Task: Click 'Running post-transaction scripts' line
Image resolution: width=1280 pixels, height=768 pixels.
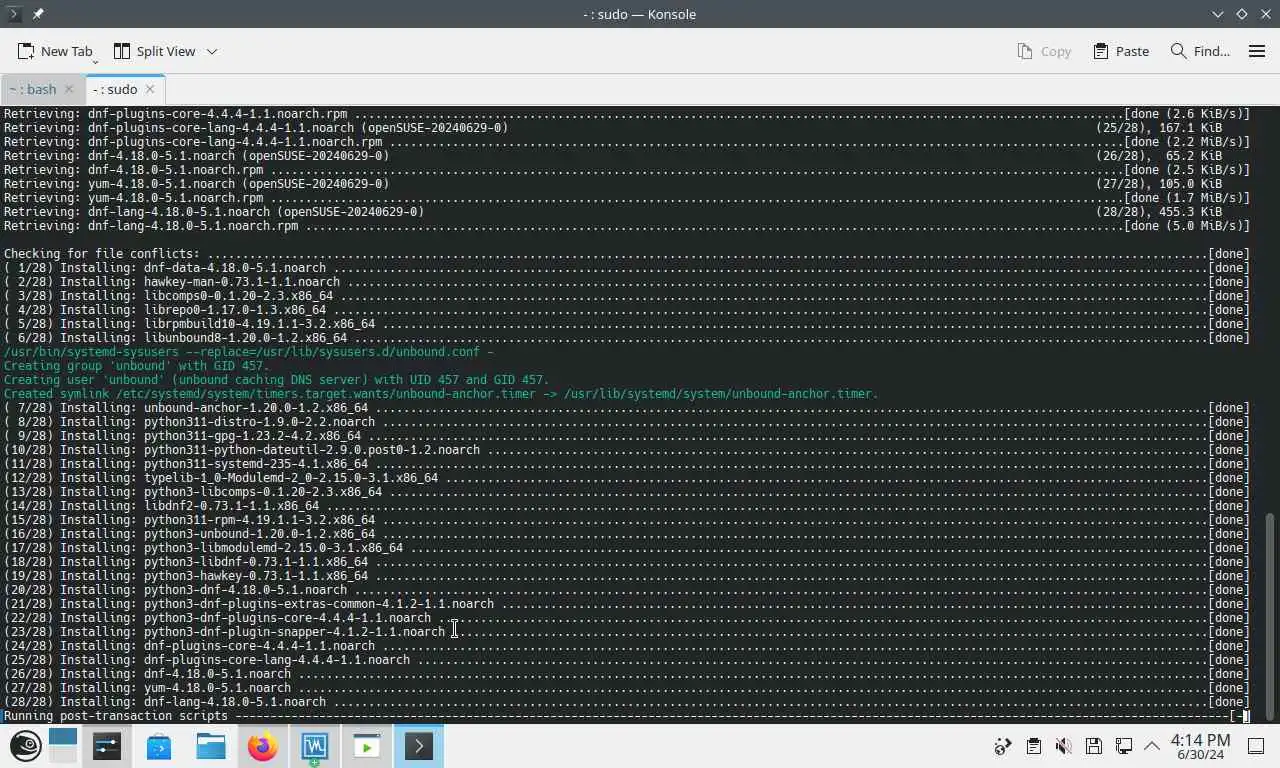Action: coord(627,716)
